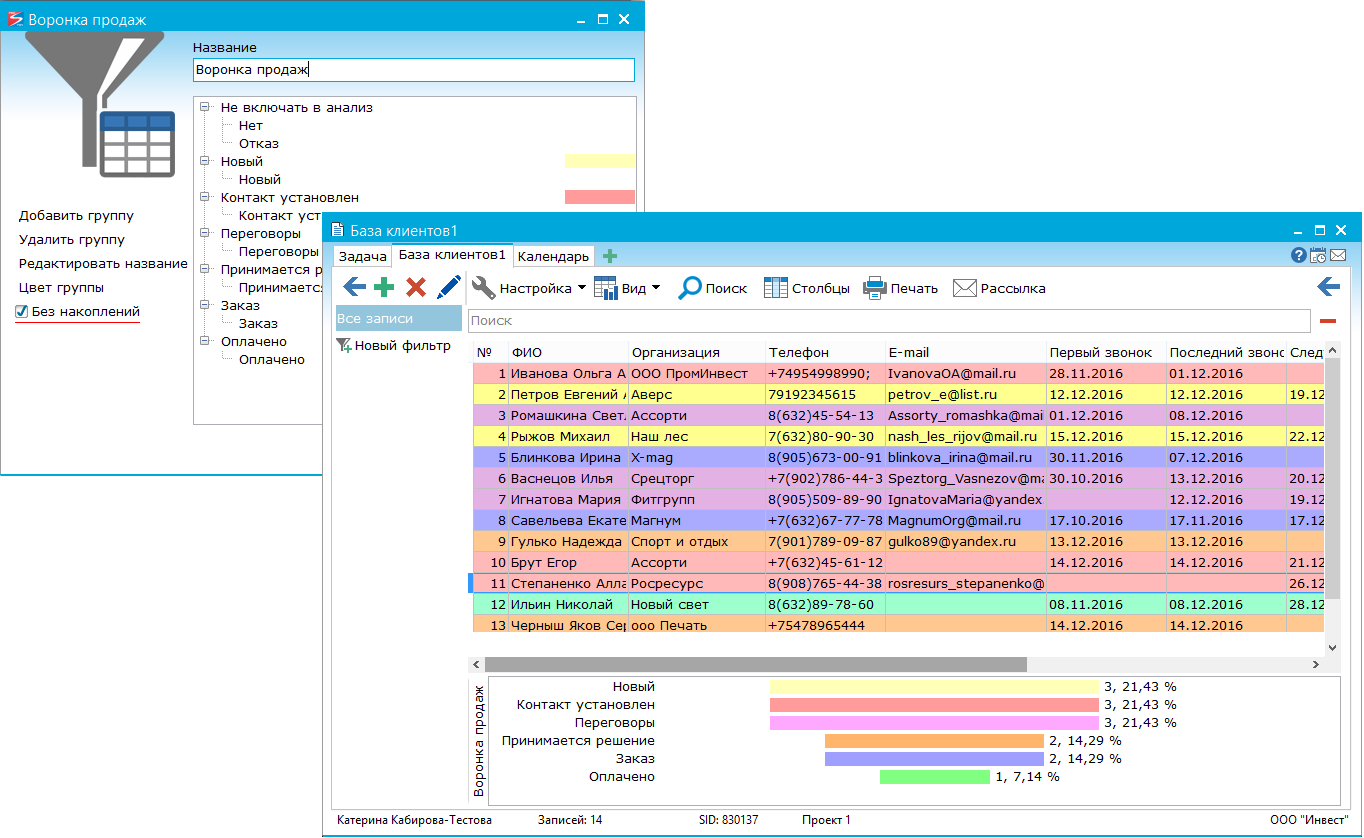Click Записей: 14 in status bar

[x=570, y=820]
